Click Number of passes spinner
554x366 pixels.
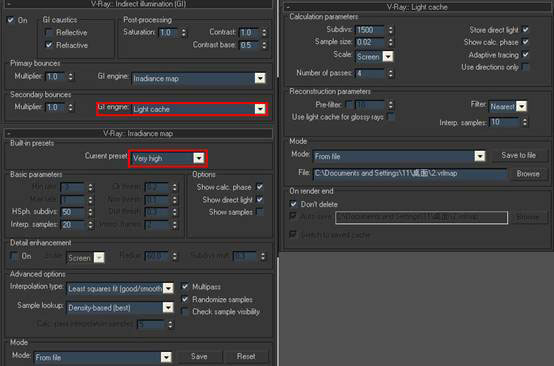390,73
